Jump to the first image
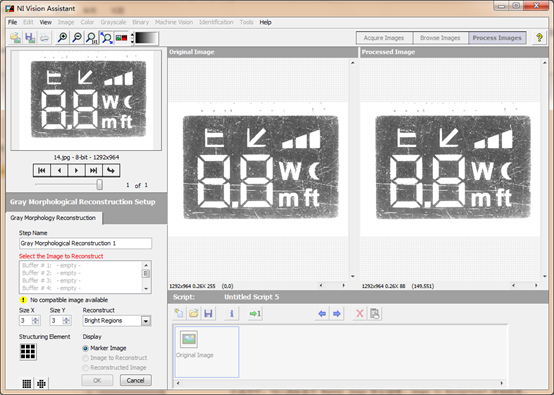This screenshot has width=554, height=395. (42, 170)
